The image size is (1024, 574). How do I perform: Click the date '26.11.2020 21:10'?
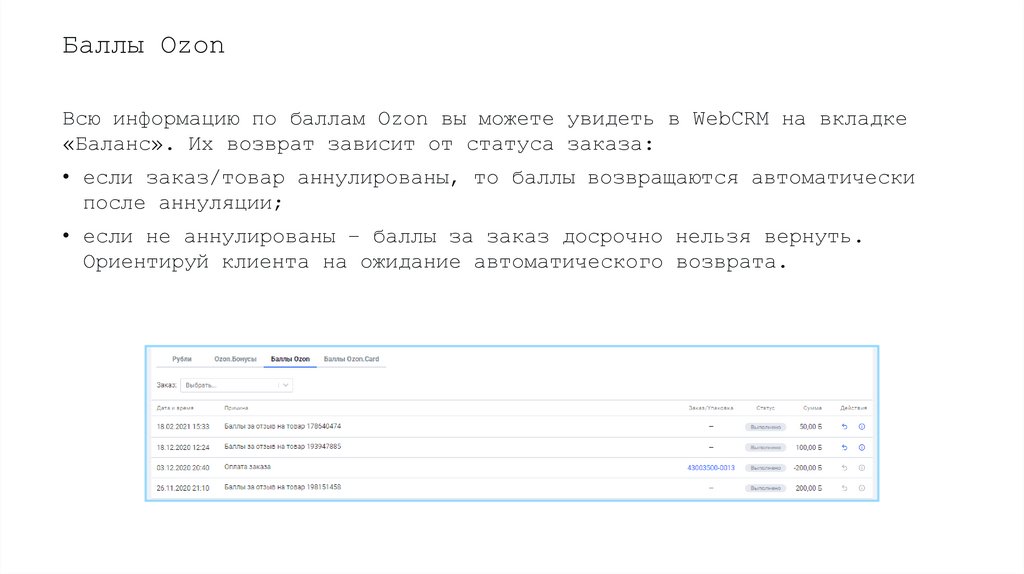point(183,488)
